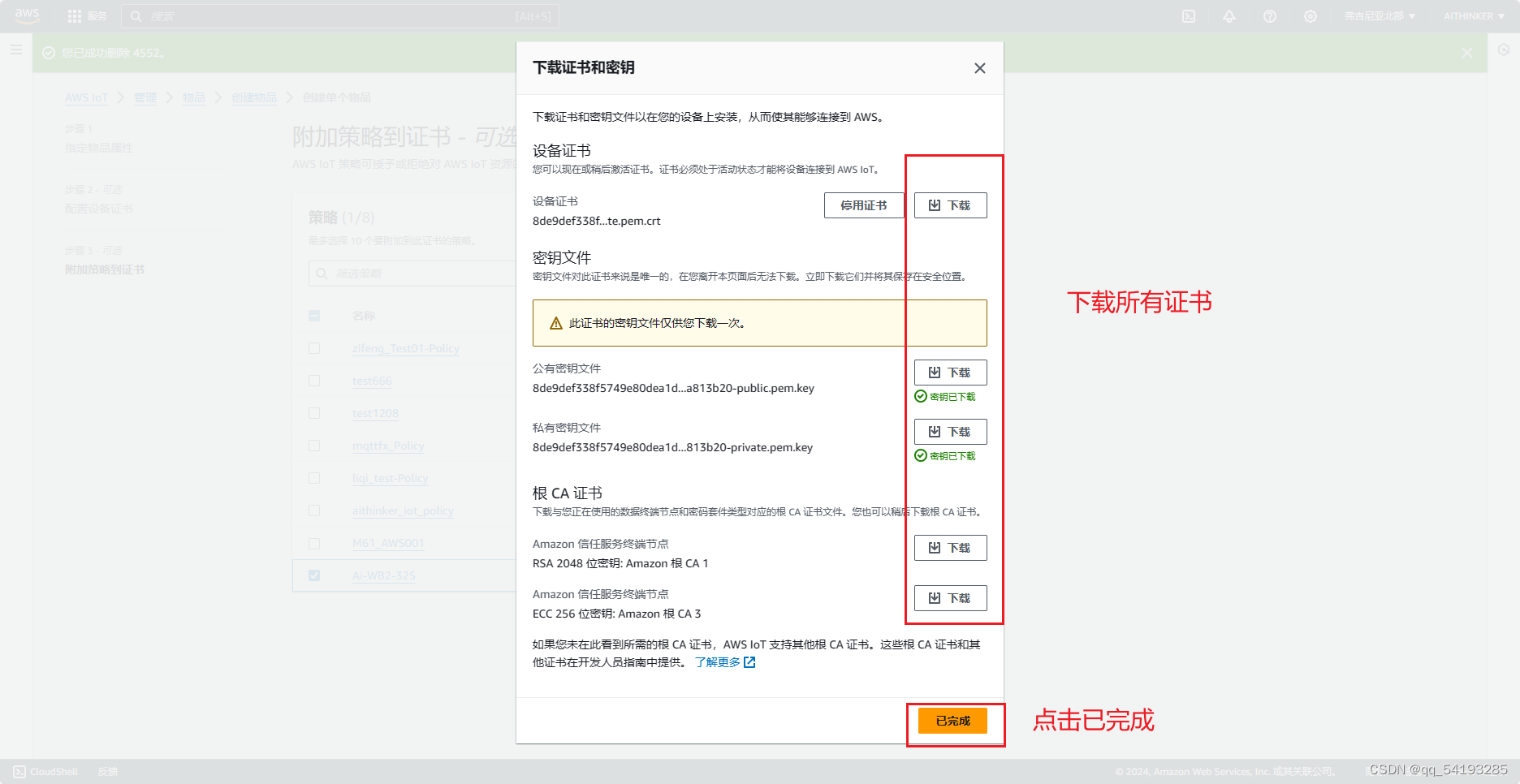
Task: Select step 1 指定物品属性 in sidebar
Action: pos(99,148)
